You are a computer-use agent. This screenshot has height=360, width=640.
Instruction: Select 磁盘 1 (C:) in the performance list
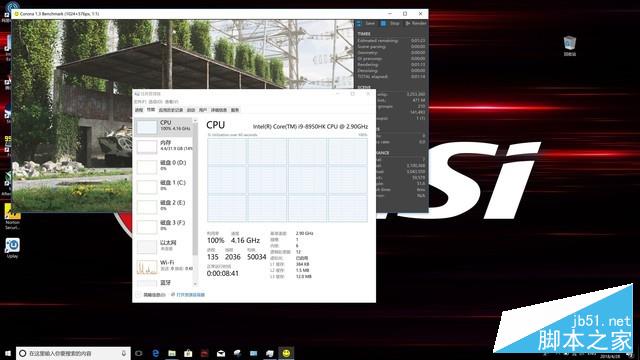pyautogui.click(x=163, y=186)
